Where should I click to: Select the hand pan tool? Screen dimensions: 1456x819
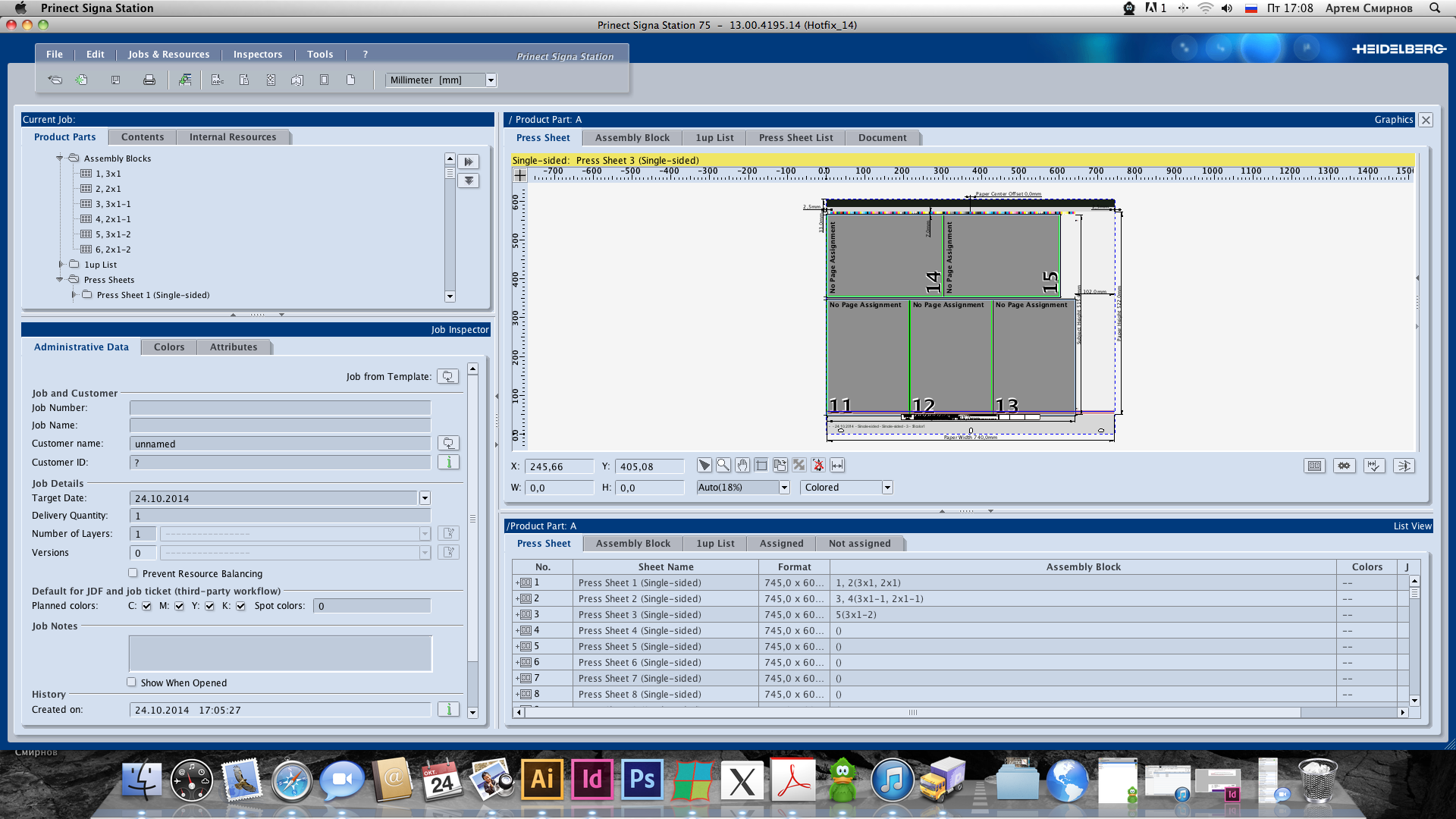[x=742, y=466]
